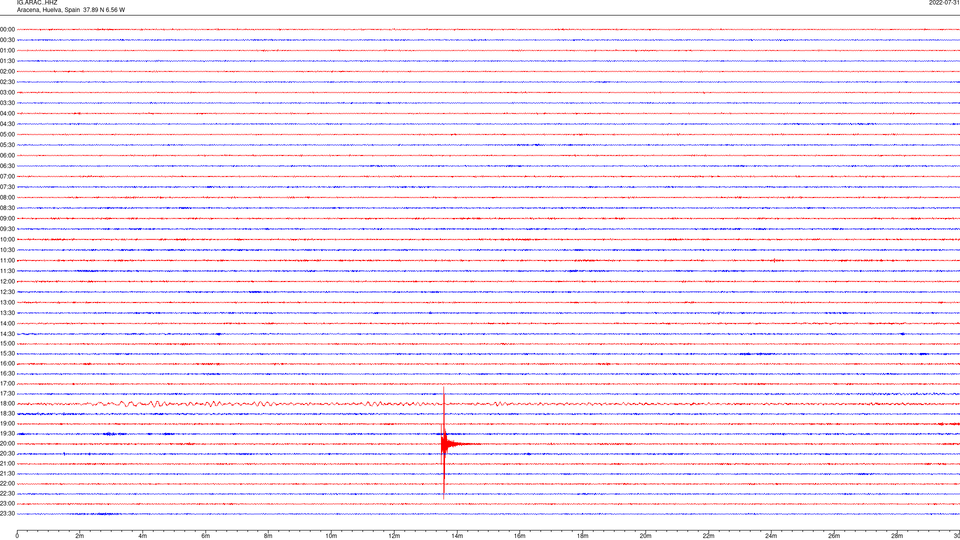The height and width of the screenshot is (540, 960).
Task: Click the '18m' tick label on time axis
Action: pos(583,536)
